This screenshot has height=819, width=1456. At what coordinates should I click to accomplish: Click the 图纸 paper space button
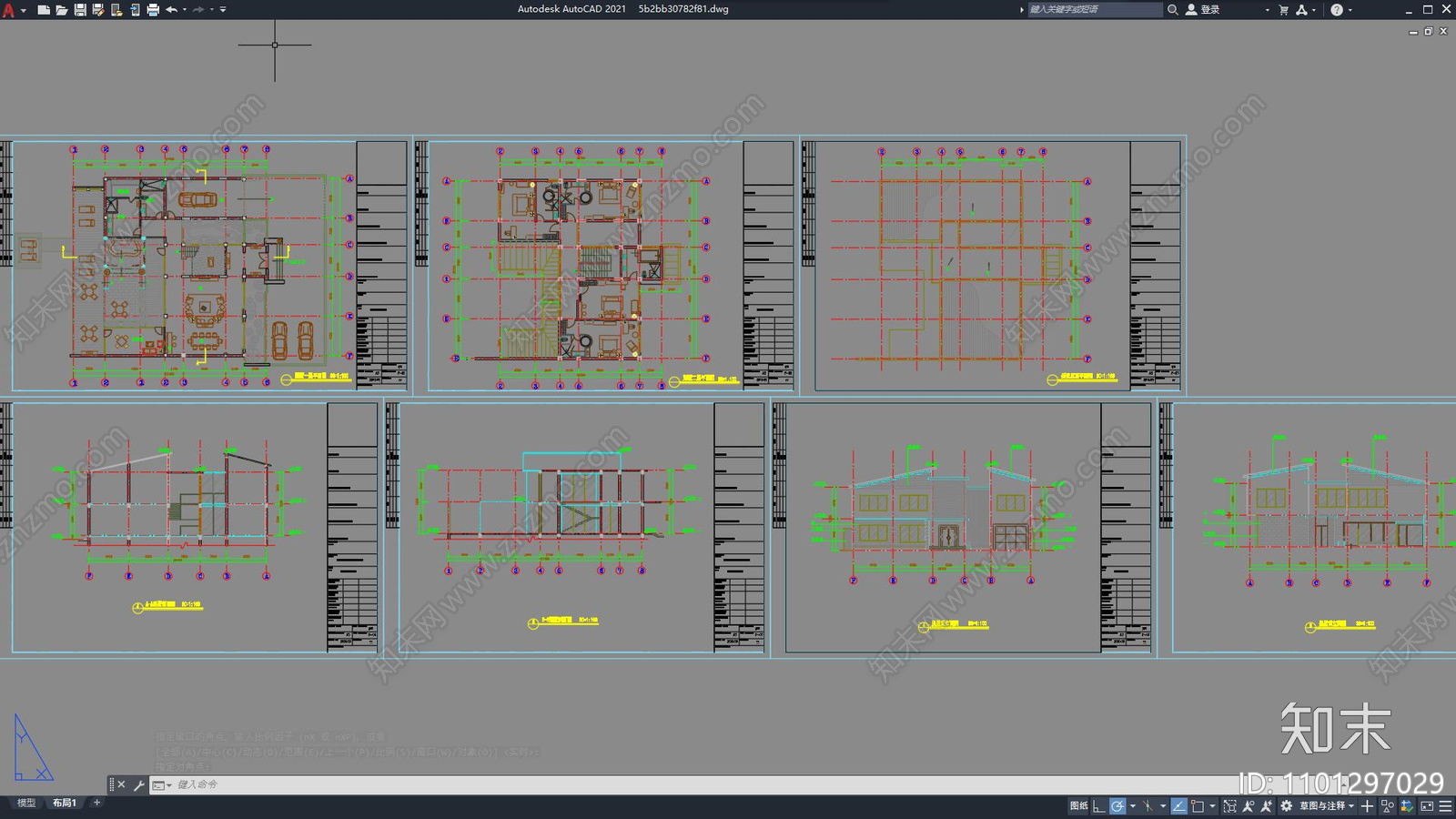[1078, 806]
